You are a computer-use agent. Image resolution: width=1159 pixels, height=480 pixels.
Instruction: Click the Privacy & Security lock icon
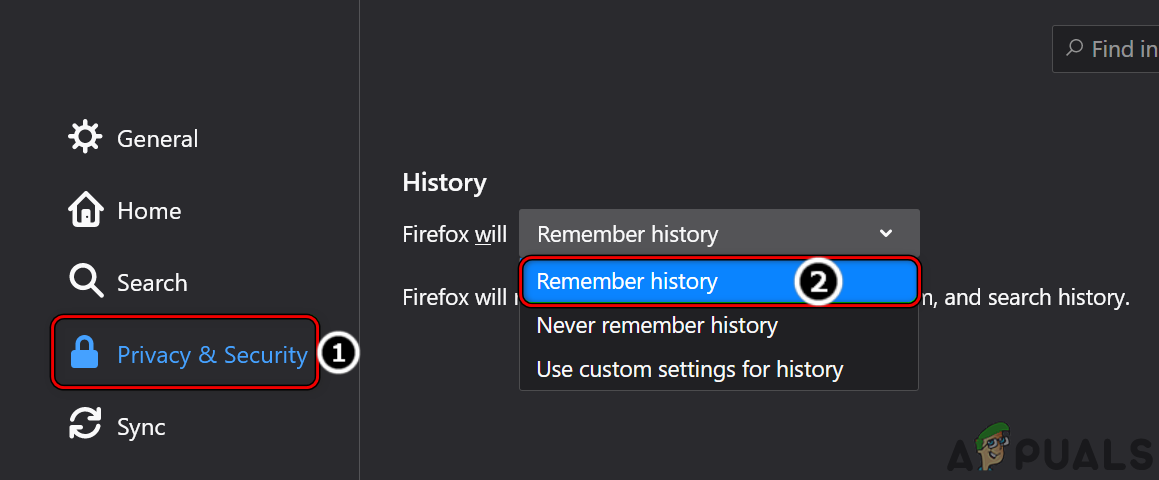click(85, 354)
